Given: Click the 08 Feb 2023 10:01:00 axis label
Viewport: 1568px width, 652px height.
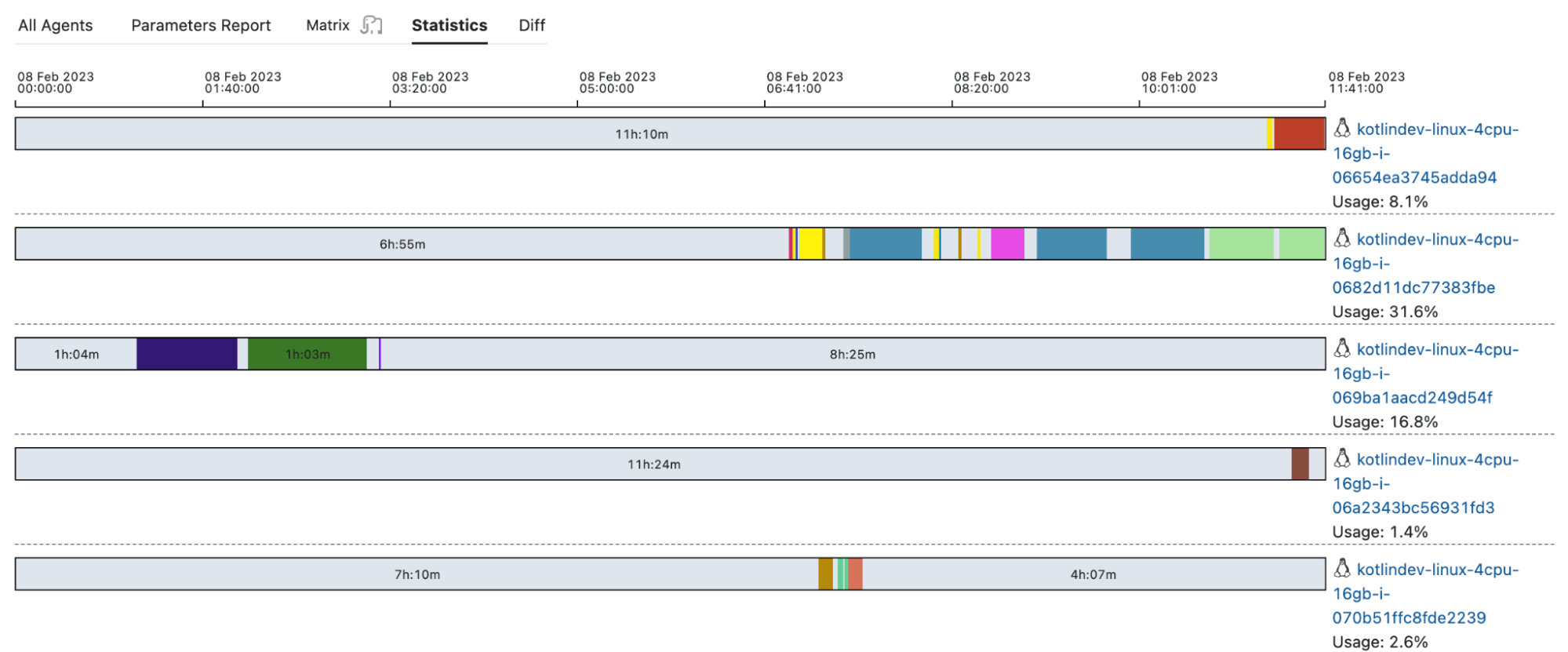Looking at the screenshot, I should [x=1180, y=82].
